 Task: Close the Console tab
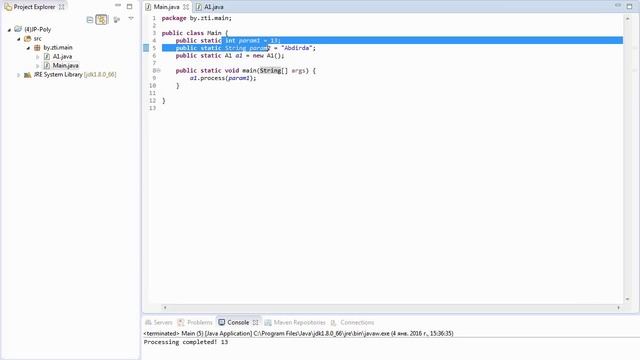pyautogui.click(x=256, y=322)
